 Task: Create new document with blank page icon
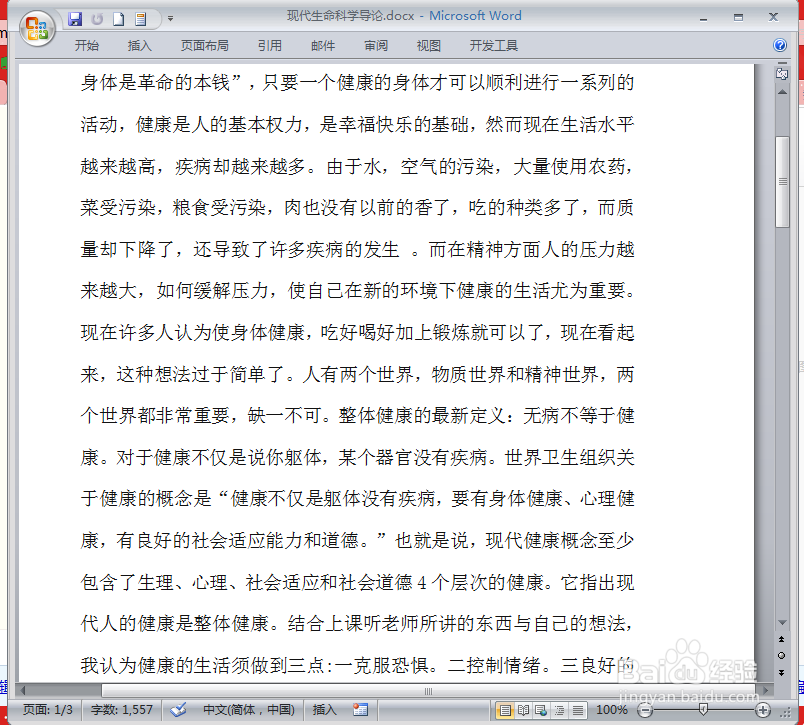click(x=118, y=19)
